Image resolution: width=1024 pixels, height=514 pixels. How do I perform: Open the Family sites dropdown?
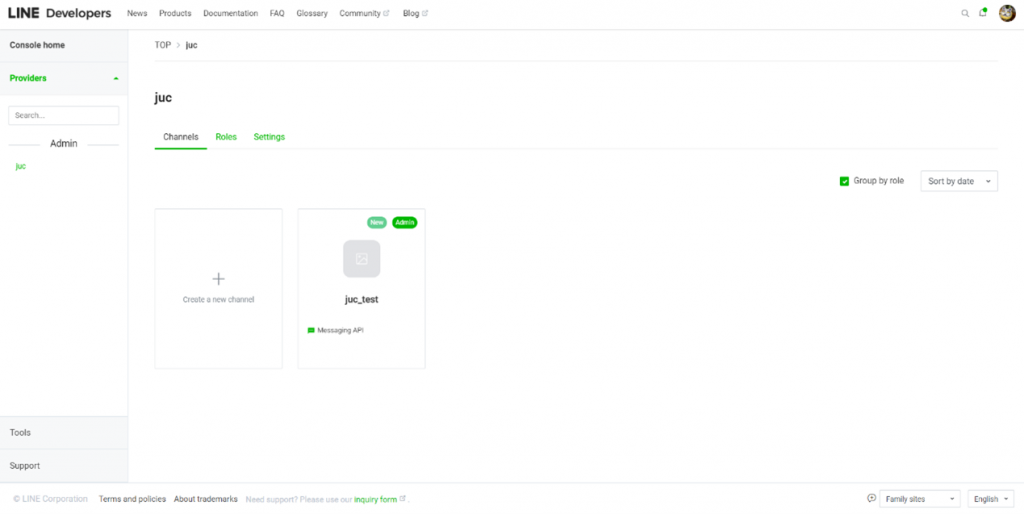pos(920,499)
